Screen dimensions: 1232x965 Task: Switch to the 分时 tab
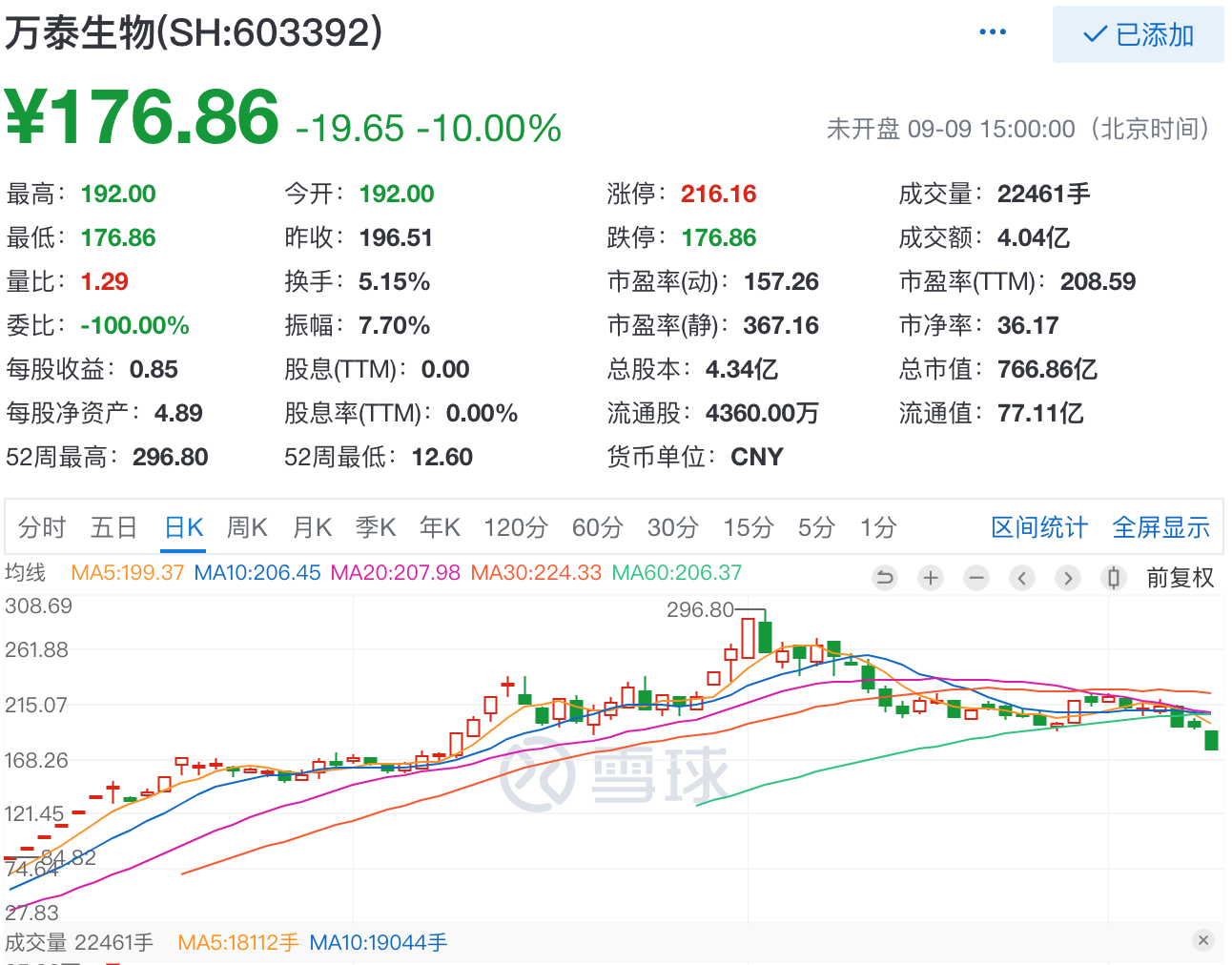click(x=42, y=527)
